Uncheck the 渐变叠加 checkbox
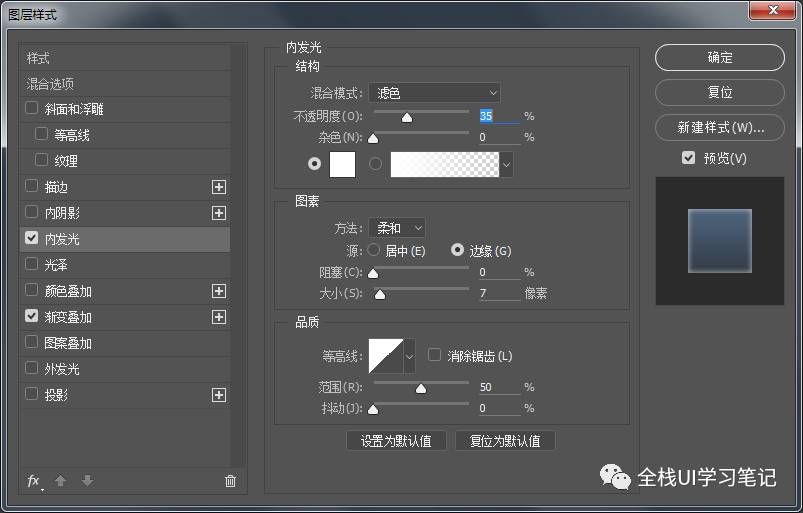This screenshot has height=513, width=803. pos(32,316)
